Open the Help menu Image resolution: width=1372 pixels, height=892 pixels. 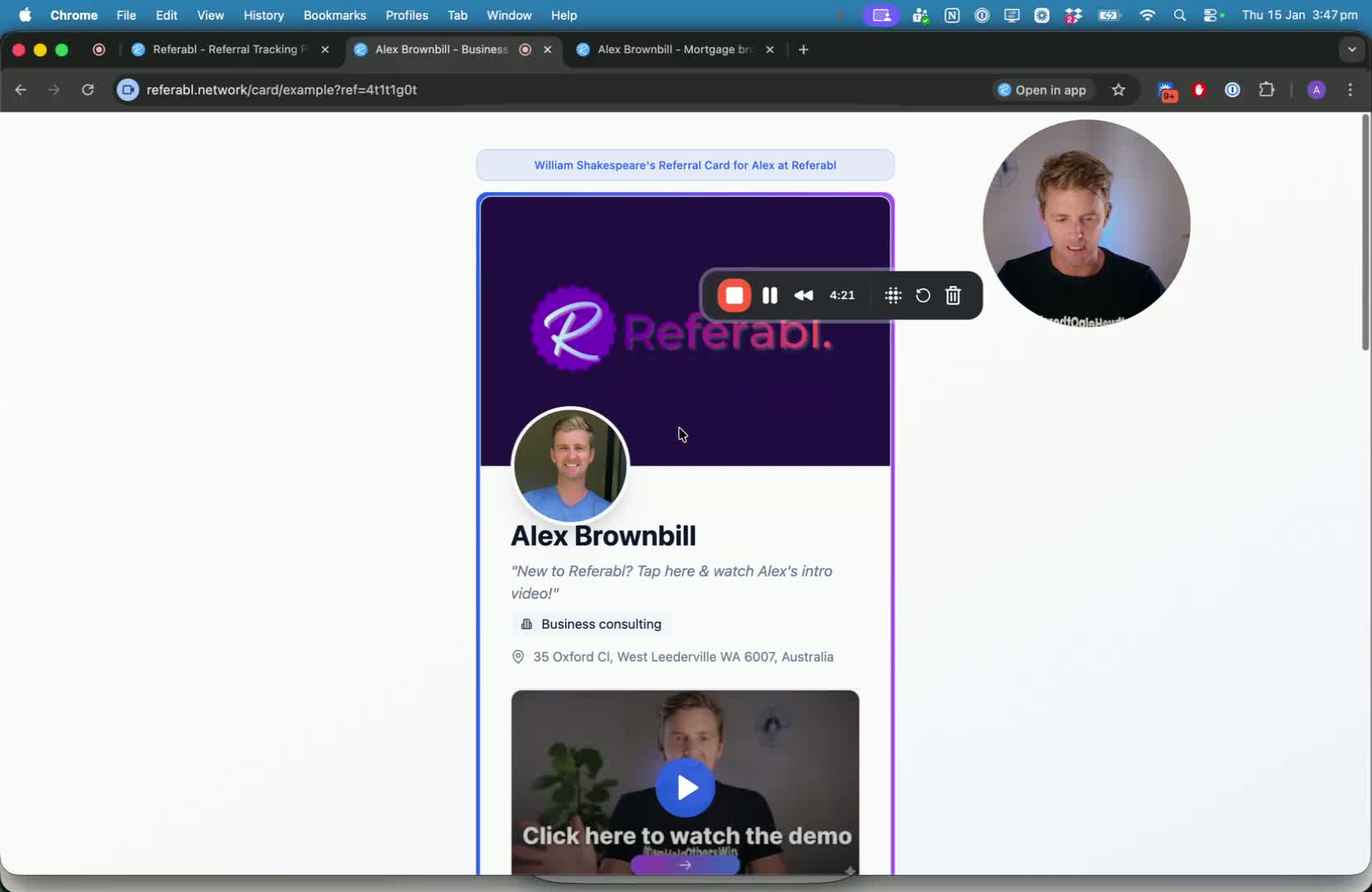(564, 15)
